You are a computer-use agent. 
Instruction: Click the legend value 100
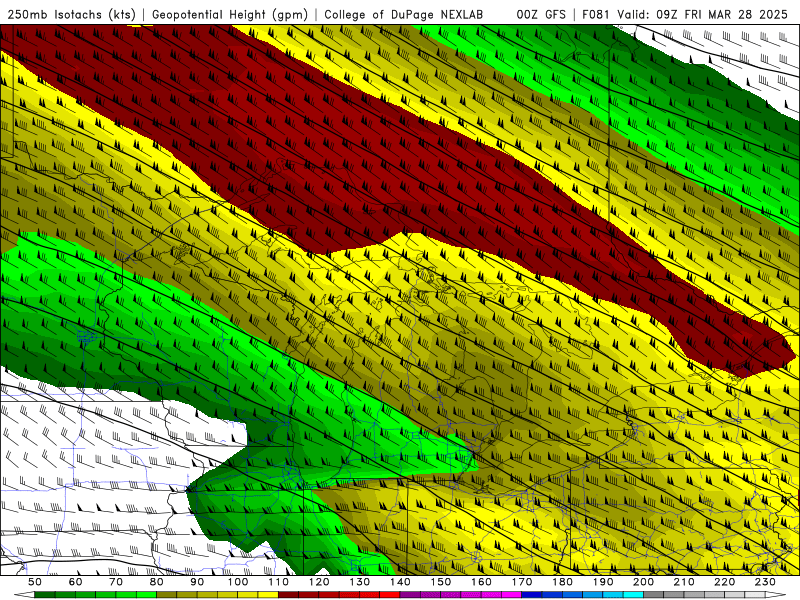(x=238, y=582)
